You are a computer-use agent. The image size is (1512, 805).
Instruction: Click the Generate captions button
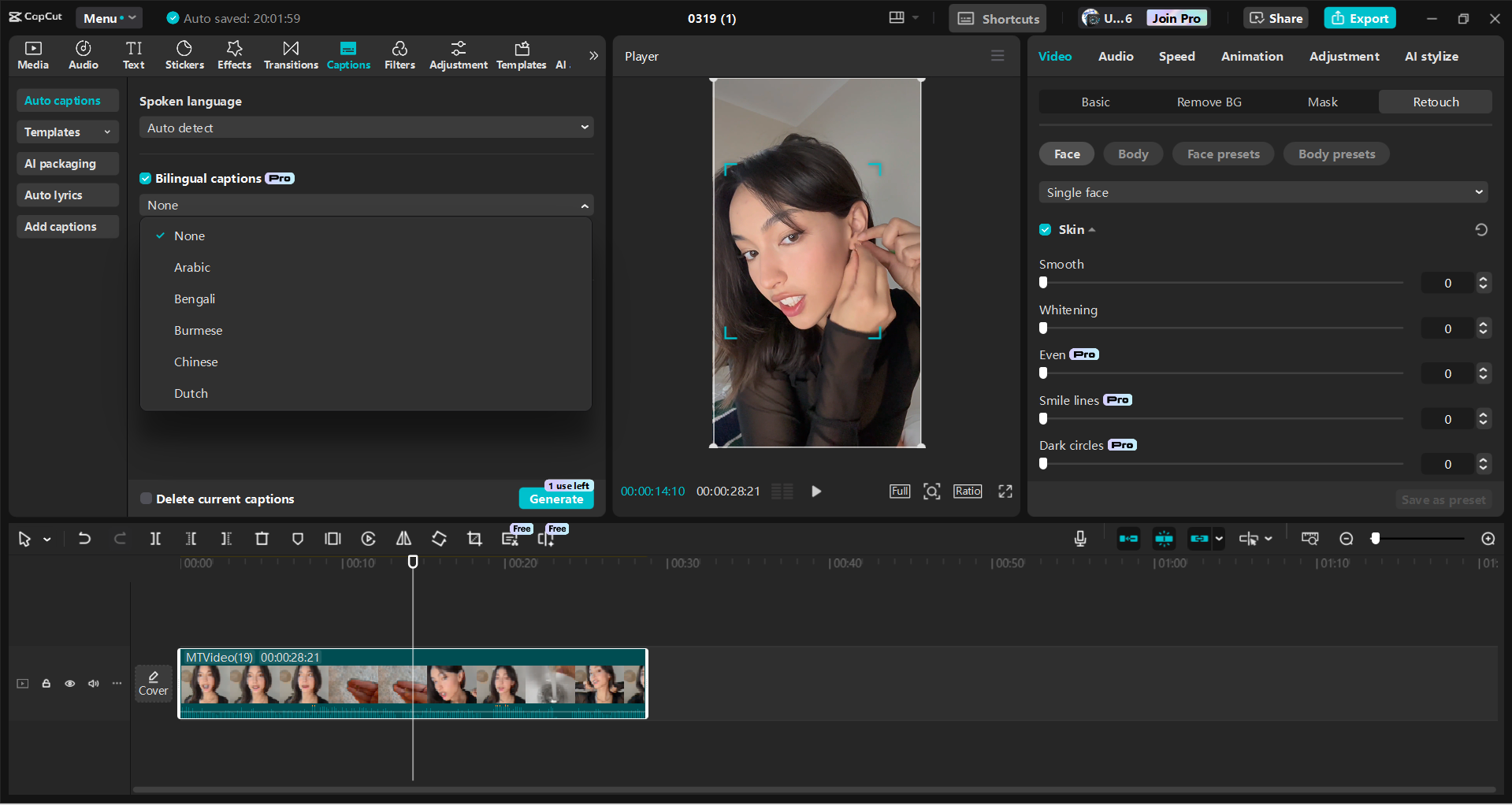coord(556,499)
